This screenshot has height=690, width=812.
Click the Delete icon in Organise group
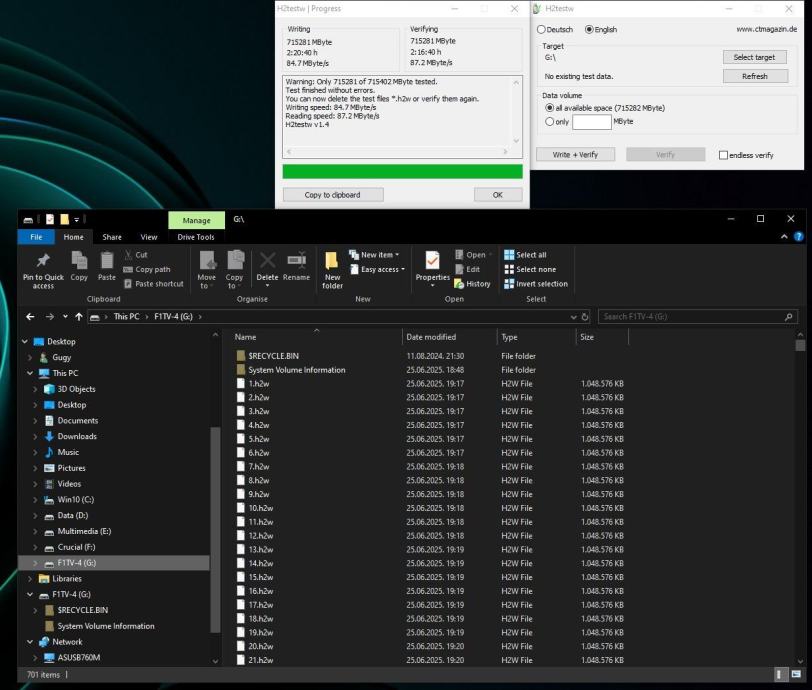(267, 262)
